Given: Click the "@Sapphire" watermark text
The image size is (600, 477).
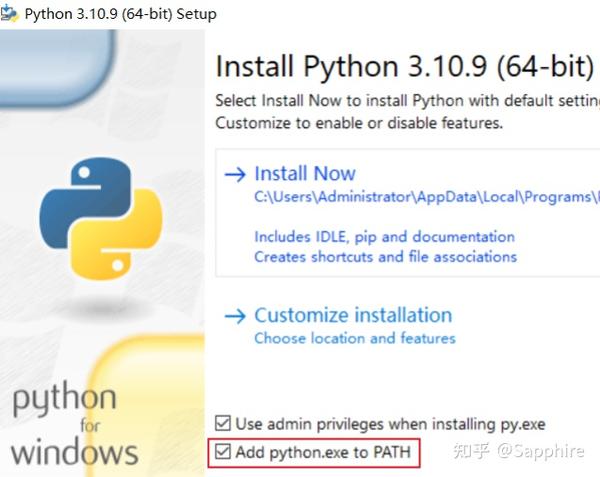Looking at the screenshot, I should [x=541, y=451].
